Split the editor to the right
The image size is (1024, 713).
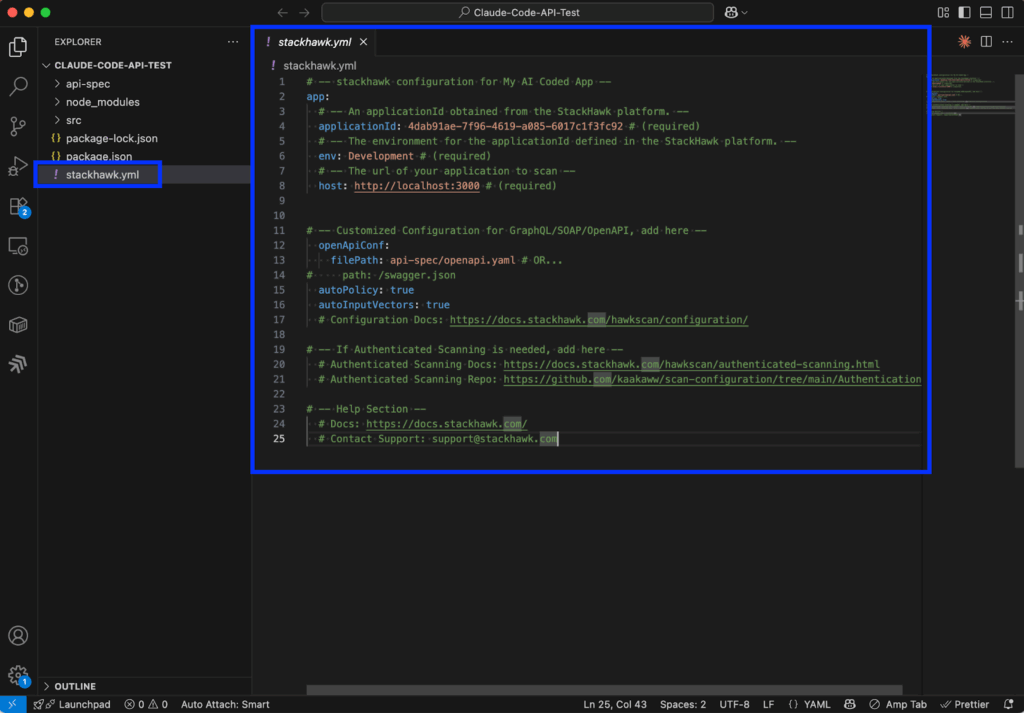(x=986, y=42)
